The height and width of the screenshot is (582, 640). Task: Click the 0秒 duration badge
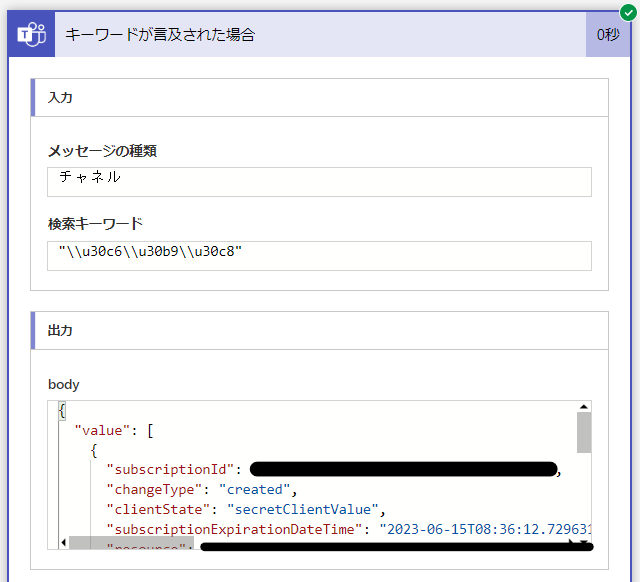[608, 35]
